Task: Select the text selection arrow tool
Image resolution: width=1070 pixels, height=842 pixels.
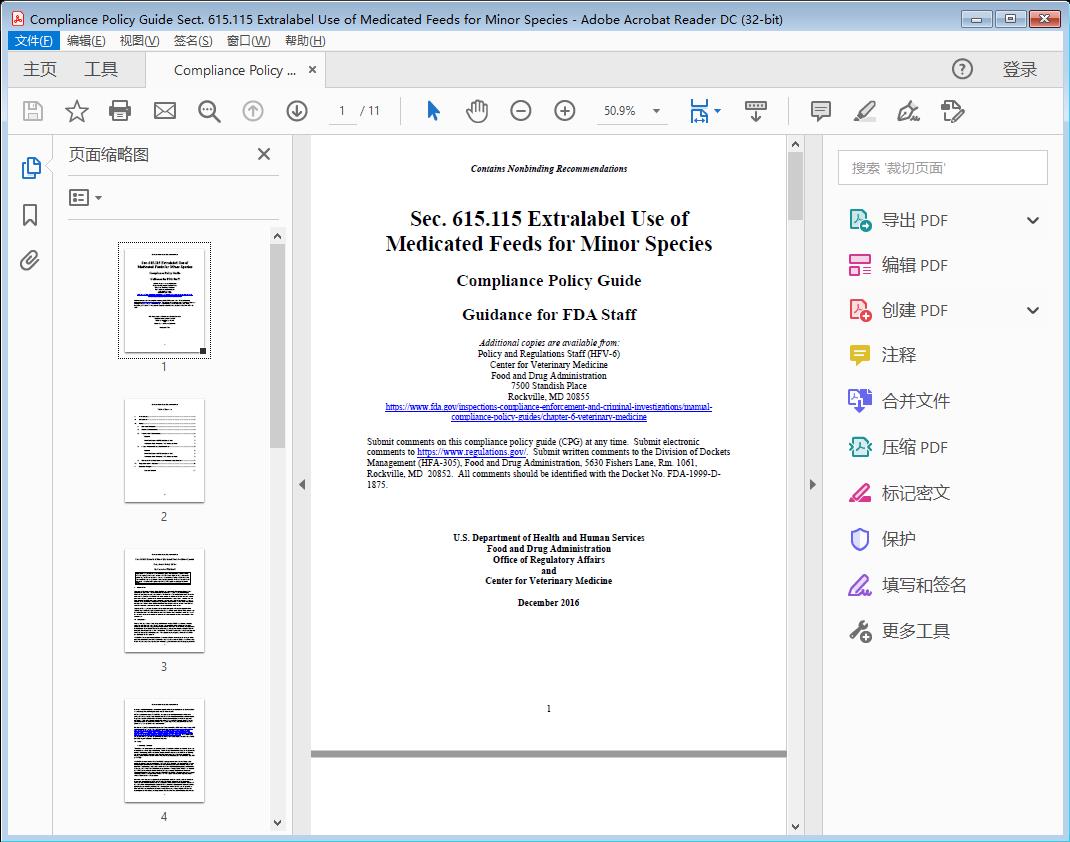Action: [x=433, y=111]
